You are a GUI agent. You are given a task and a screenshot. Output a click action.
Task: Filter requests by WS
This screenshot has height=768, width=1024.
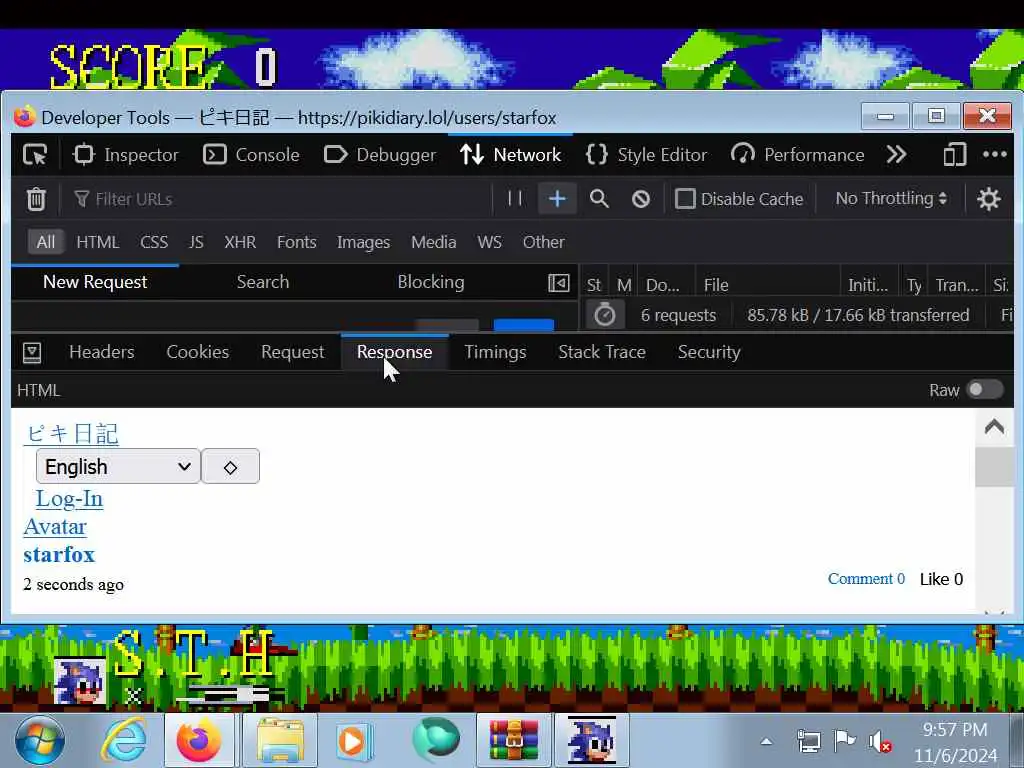point(489,242)
